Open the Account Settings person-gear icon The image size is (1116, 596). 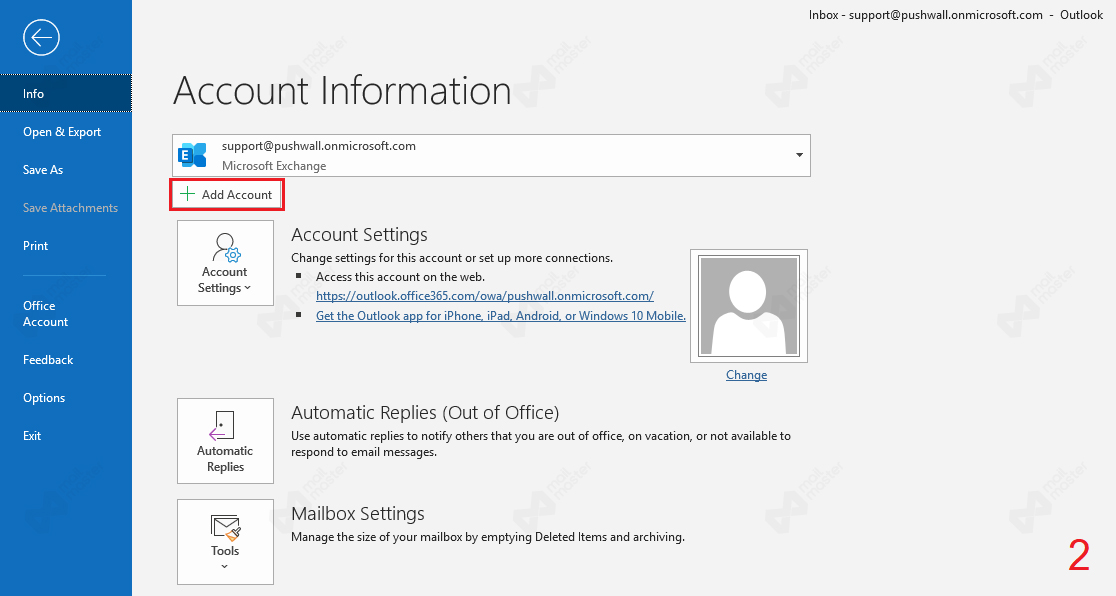(226, 248)
